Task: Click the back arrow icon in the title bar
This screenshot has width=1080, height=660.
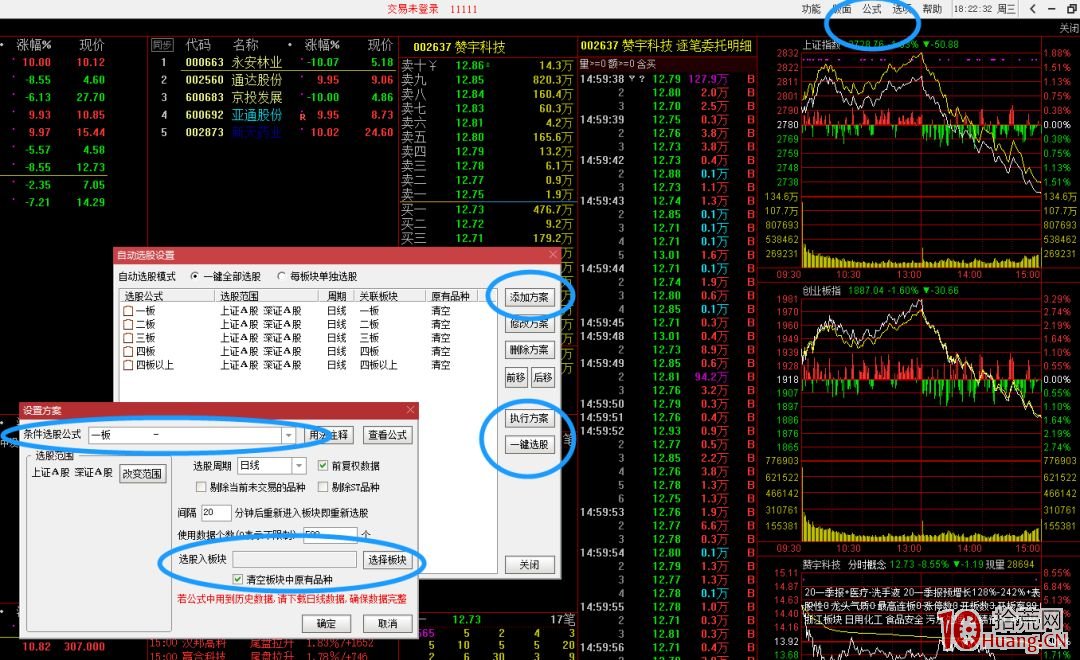Action: point(1033,9)
